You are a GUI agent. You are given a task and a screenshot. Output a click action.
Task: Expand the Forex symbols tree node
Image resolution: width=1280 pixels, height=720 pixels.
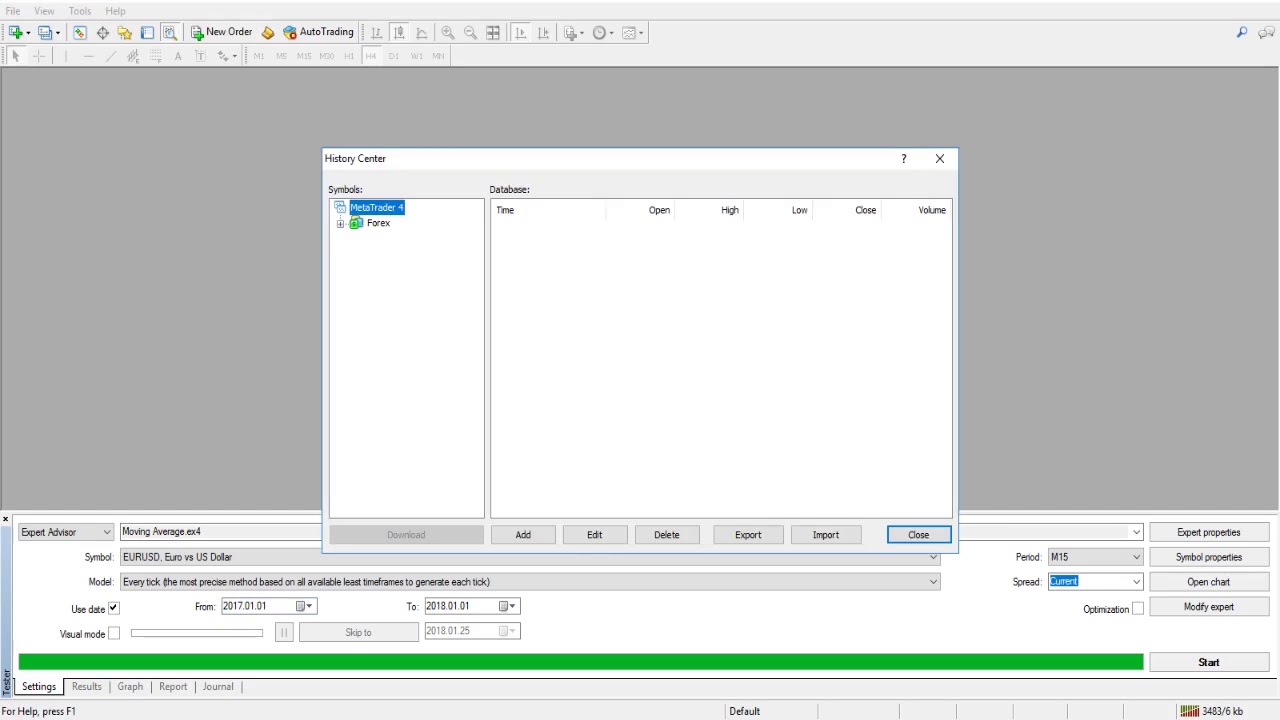(x=341, y=223)
